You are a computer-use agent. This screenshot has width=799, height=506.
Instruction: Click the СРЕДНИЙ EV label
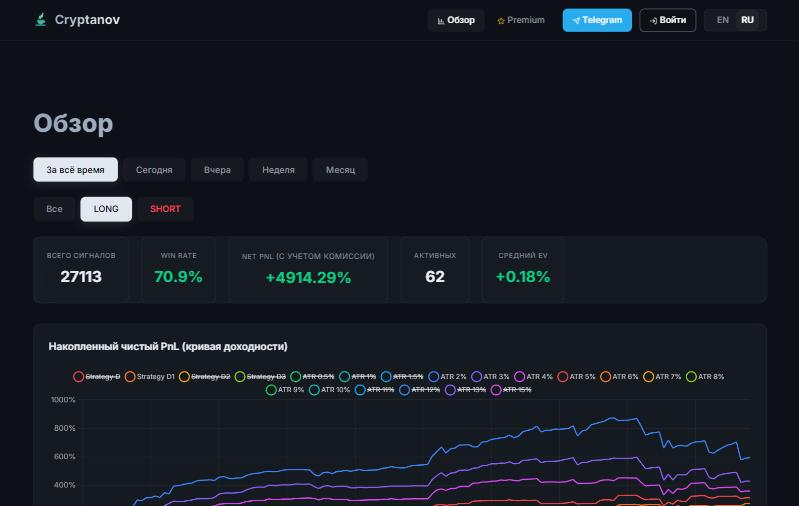point(523,256)
